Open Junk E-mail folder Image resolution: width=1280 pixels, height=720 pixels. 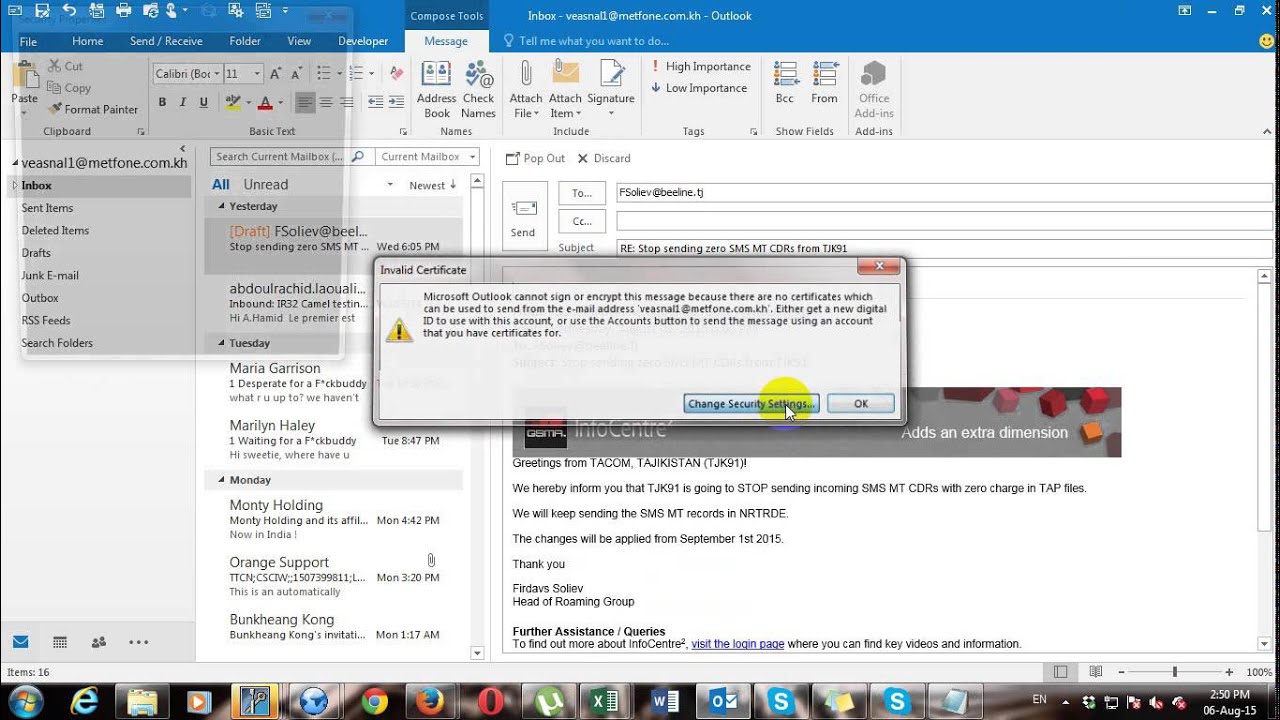(x=50, y=275)
